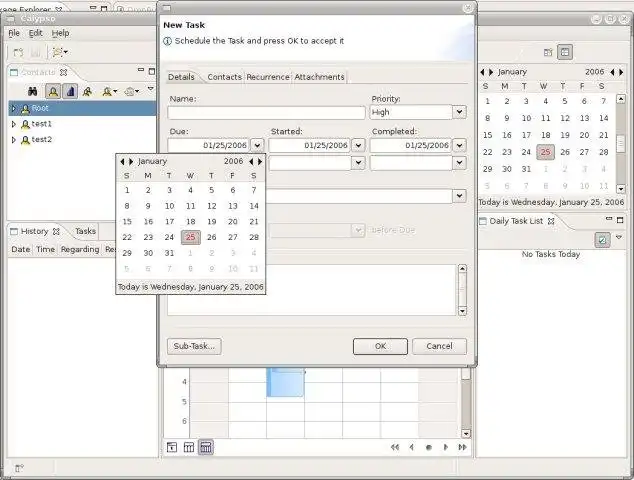Click the add contact icon in Contacts toolbar
Image resolution: width=634 pixels, height=480 pixels.
[87, 92]
